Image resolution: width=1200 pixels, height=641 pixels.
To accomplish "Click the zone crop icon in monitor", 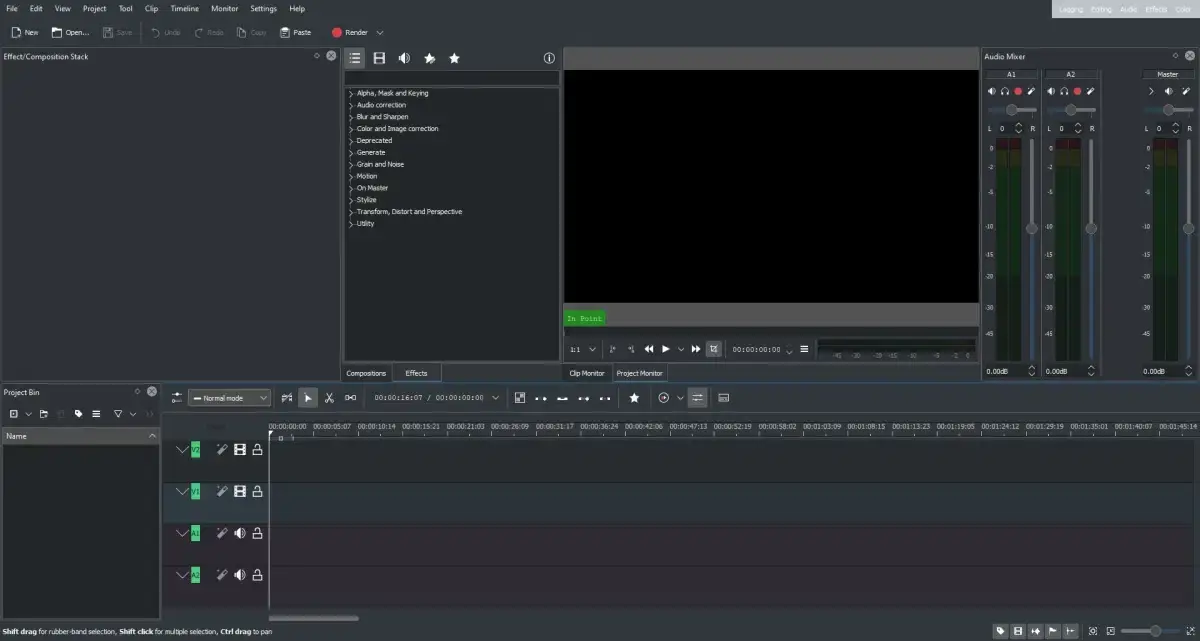I will pyautogui.click(x=714, y=348).
